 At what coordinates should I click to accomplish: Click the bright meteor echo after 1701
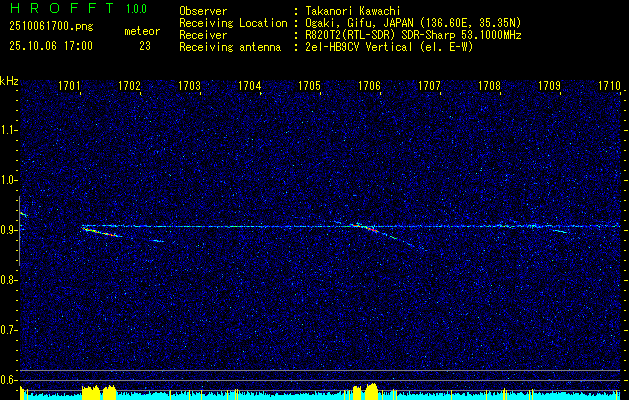click(x=101, y=232)
